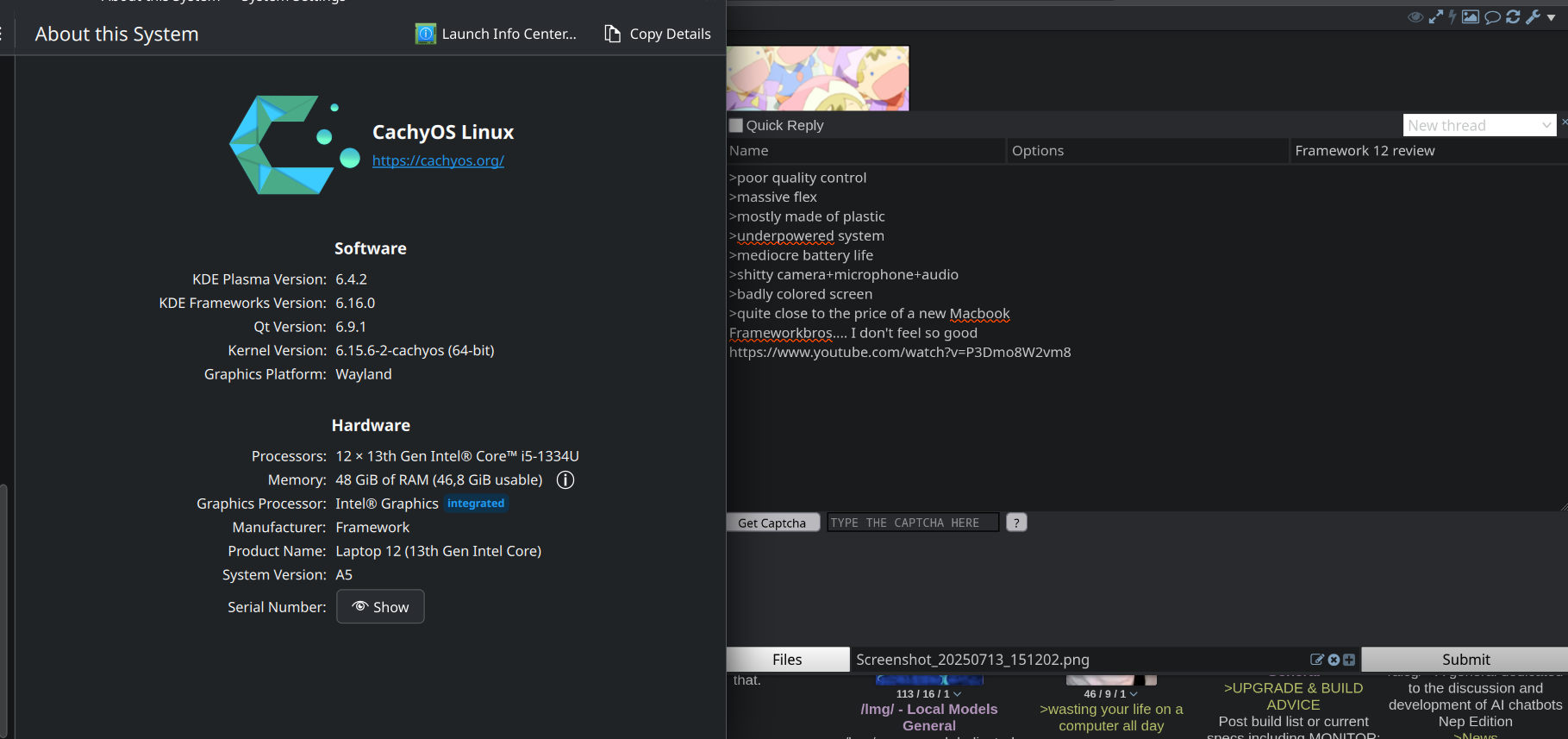
Task: Click the Qt Version value 6.9.1
Action: (351, 327)
